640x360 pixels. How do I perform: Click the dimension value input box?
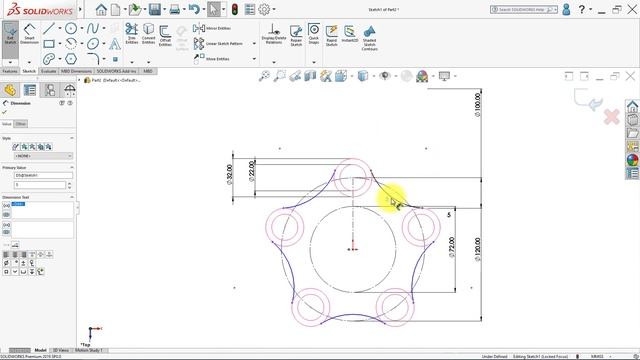coord(40,185)
